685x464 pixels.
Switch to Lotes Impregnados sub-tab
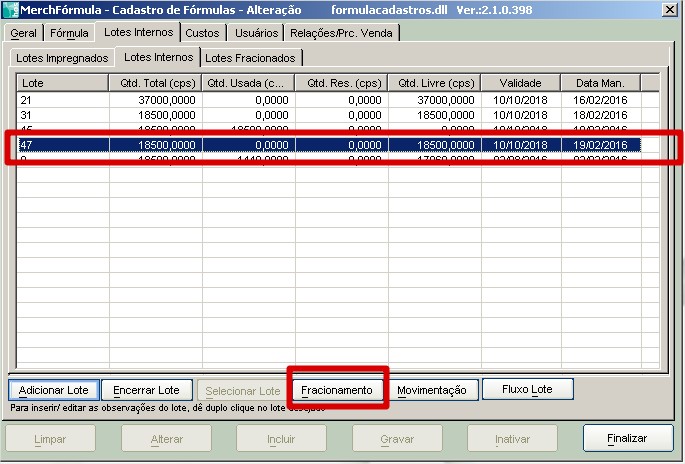click(62, 58)
